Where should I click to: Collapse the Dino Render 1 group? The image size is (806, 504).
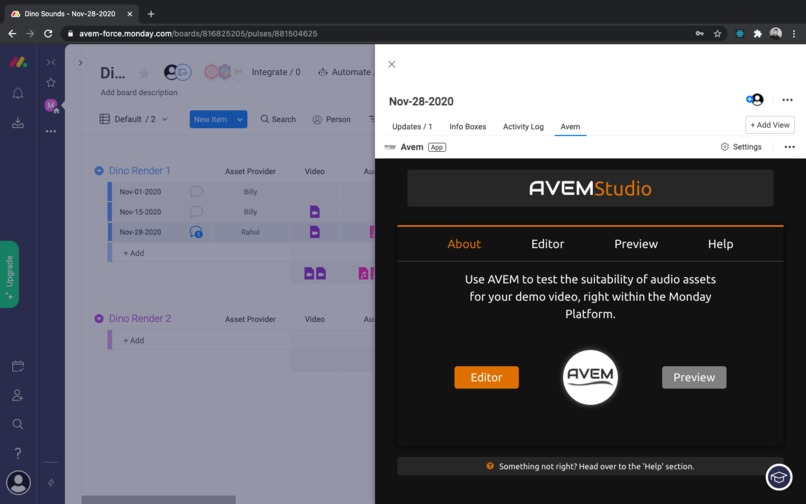pos(99,171)
